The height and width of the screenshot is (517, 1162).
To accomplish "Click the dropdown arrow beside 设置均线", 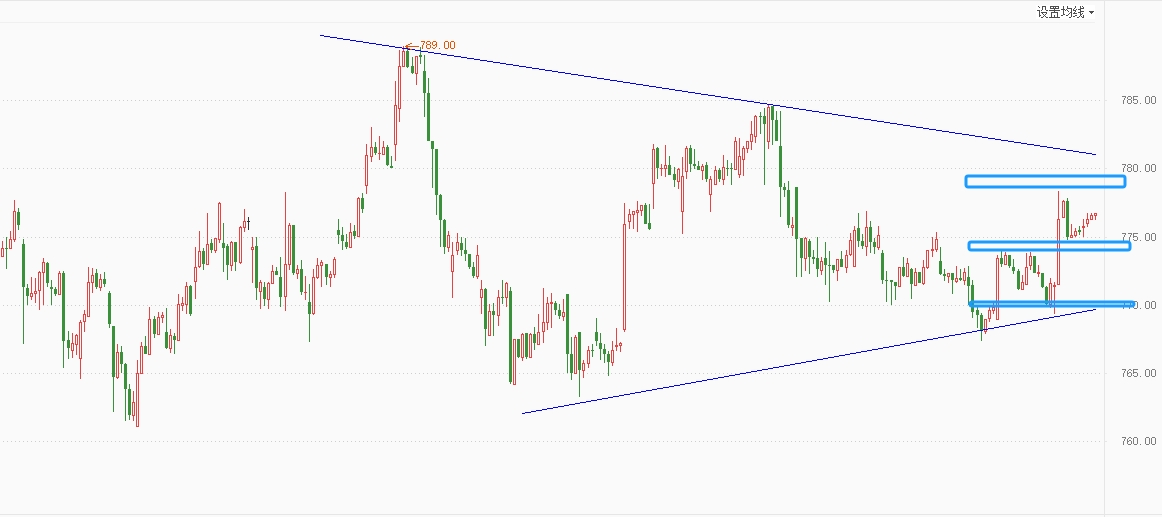I will [x=1091, y=13].
